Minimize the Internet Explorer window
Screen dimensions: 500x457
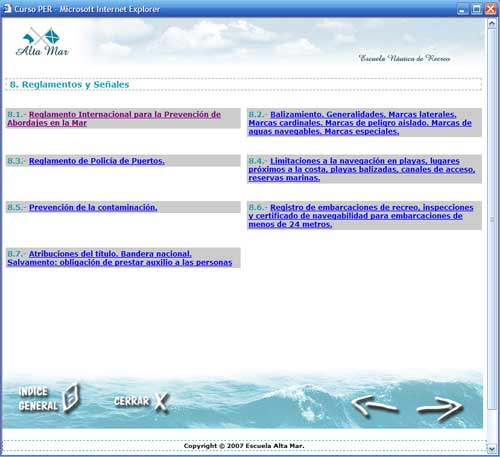(462, 9)
